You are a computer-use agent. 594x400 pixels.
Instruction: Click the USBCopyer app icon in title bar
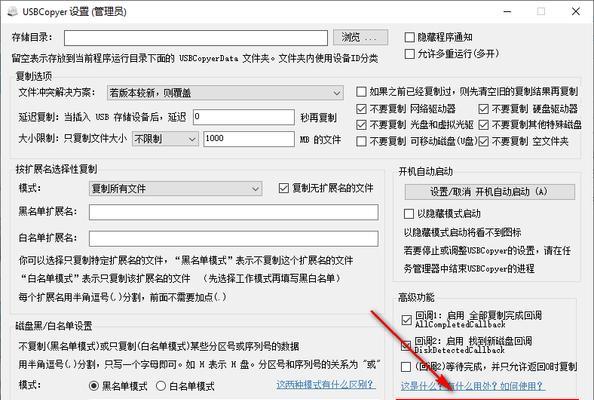point(12,11)
